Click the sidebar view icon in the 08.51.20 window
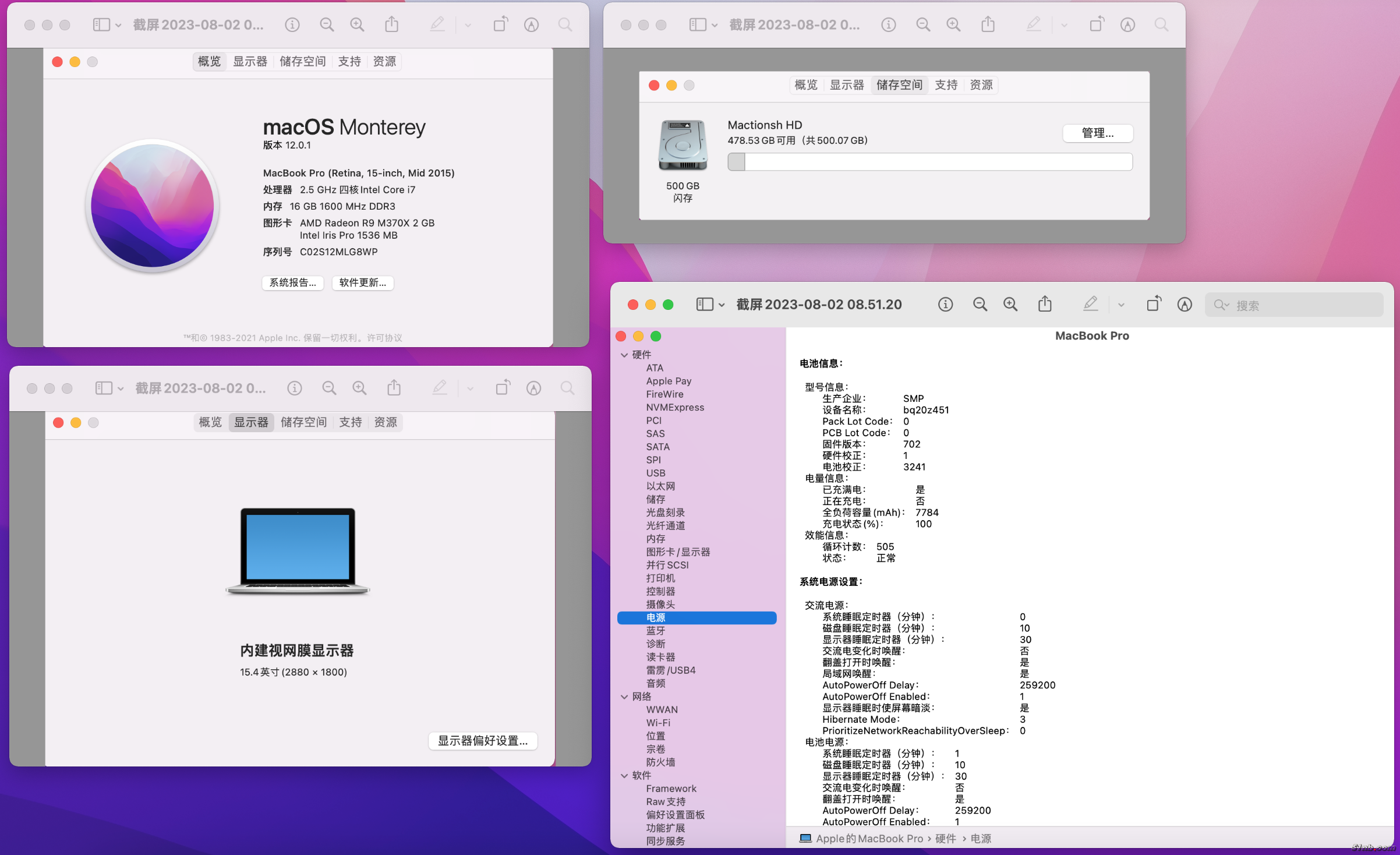1400x855 pixels. point(705,305)
